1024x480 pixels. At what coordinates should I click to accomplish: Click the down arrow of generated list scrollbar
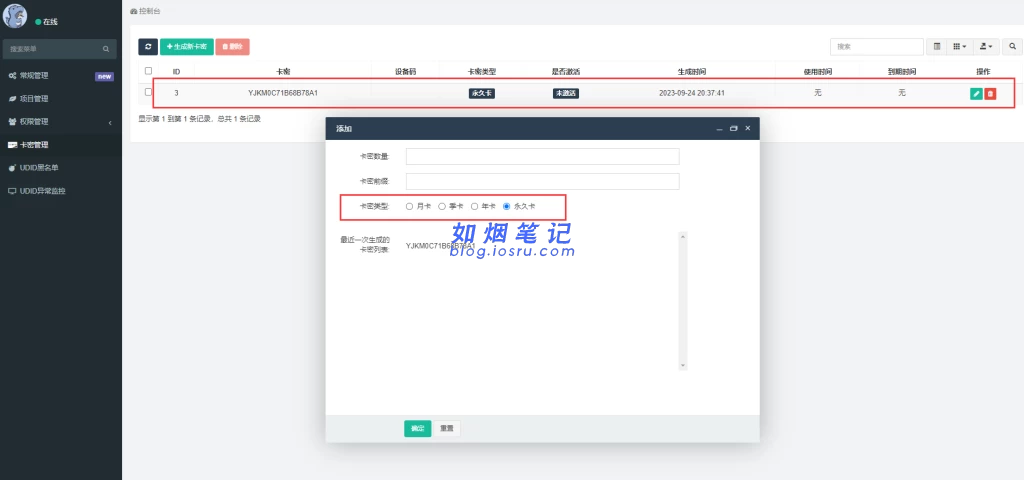pos(683,366)
